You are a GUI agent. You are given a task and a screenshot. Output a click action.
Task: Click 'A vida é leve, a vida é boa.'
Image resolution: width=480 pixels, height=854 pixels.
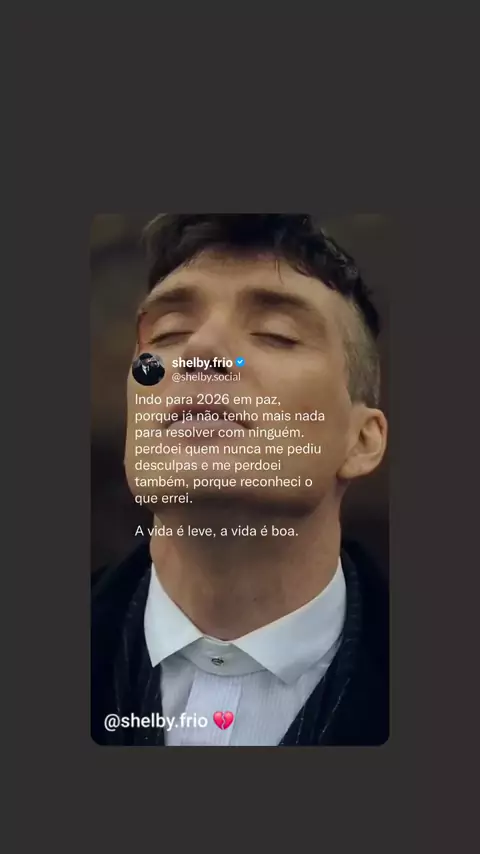pos(216,531)
